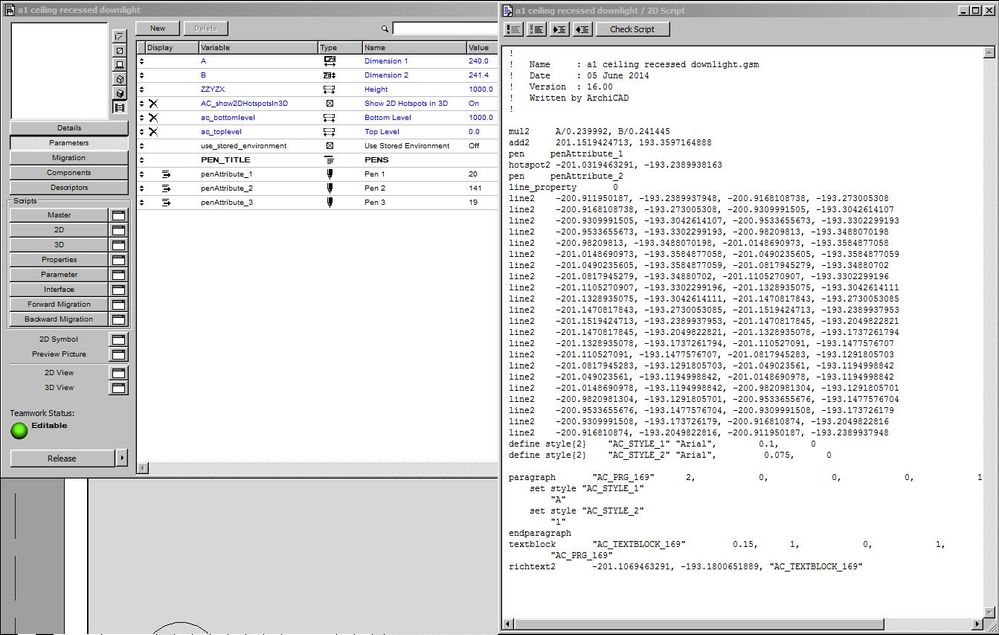Viewport: 999px width, 635px height.
Task: Open the 2D script
Action: click(59, 230)
